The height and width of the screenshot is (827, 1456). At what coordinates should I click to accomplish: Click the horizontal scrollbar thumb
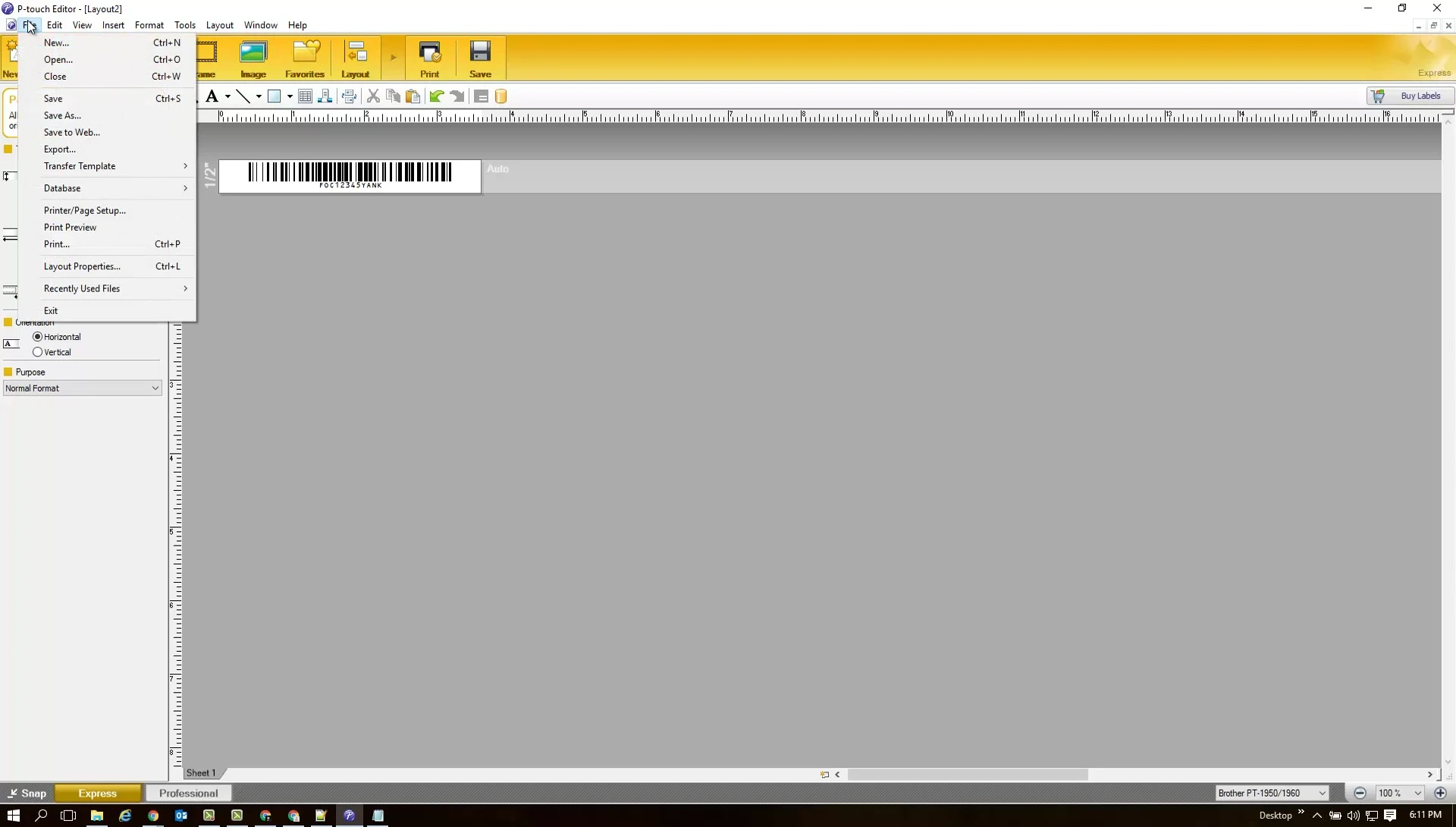(968, 775)
